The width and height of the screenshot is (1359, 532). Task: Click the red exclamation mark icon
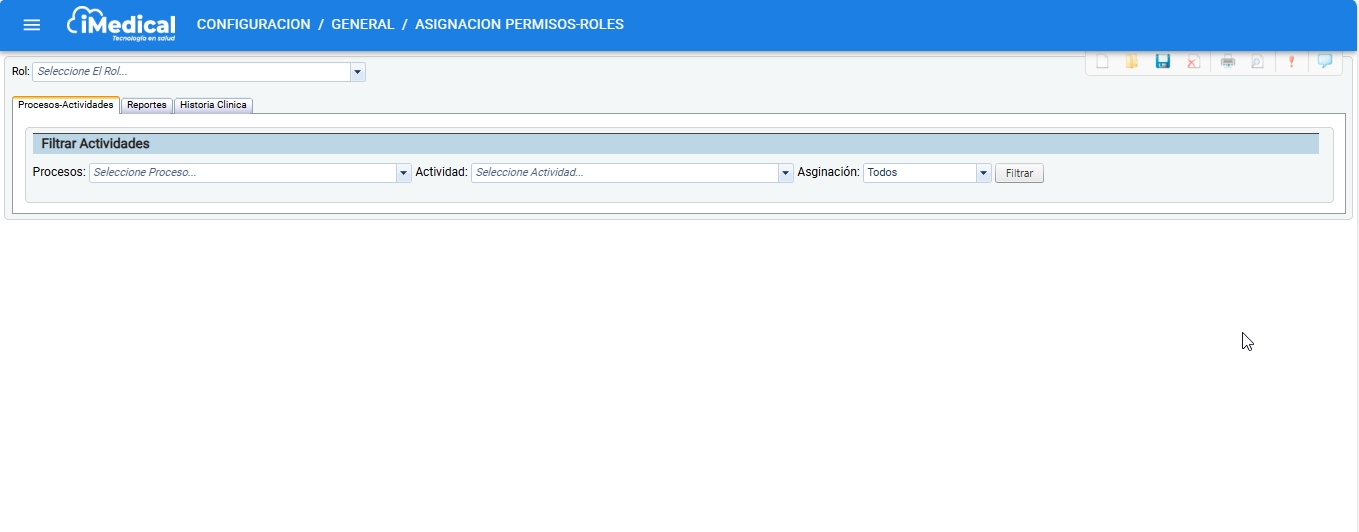tap(1291, 62)
